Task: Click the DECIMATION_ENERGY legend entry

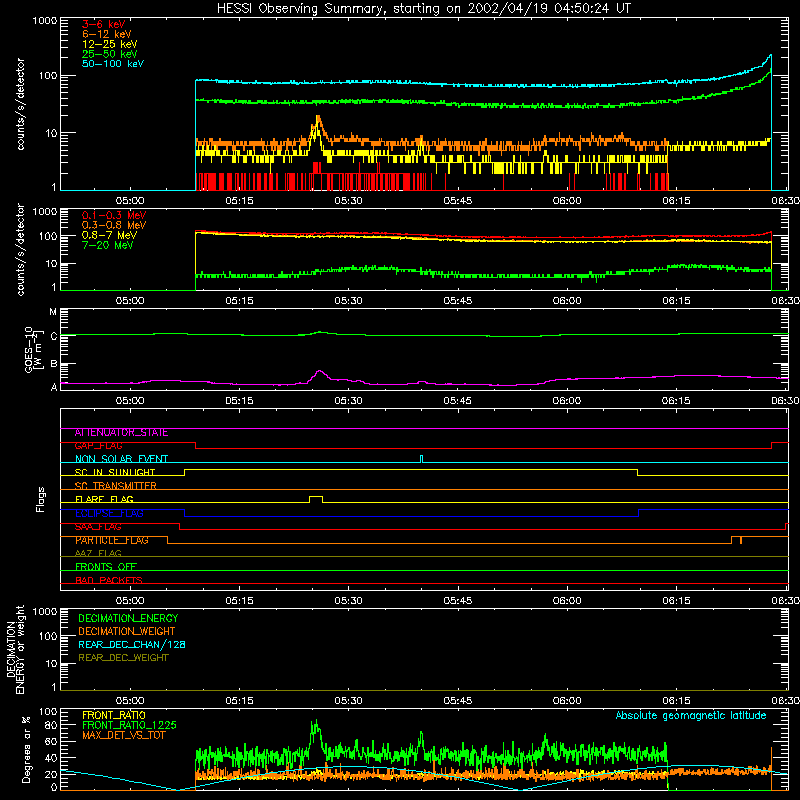Action: (128, 618)
